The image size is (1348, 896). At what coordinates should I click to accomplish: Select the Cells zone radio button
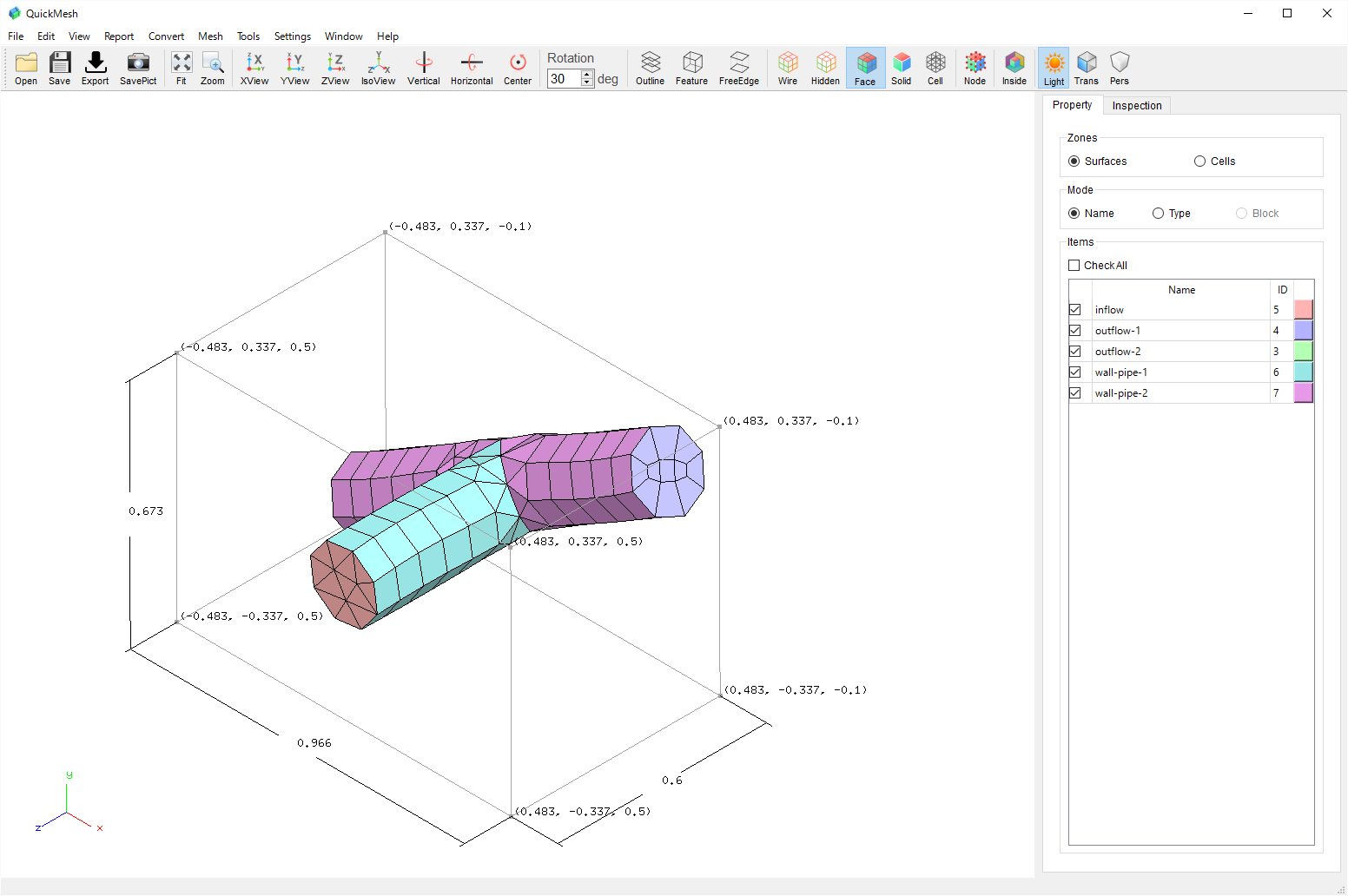point(1200,161)
